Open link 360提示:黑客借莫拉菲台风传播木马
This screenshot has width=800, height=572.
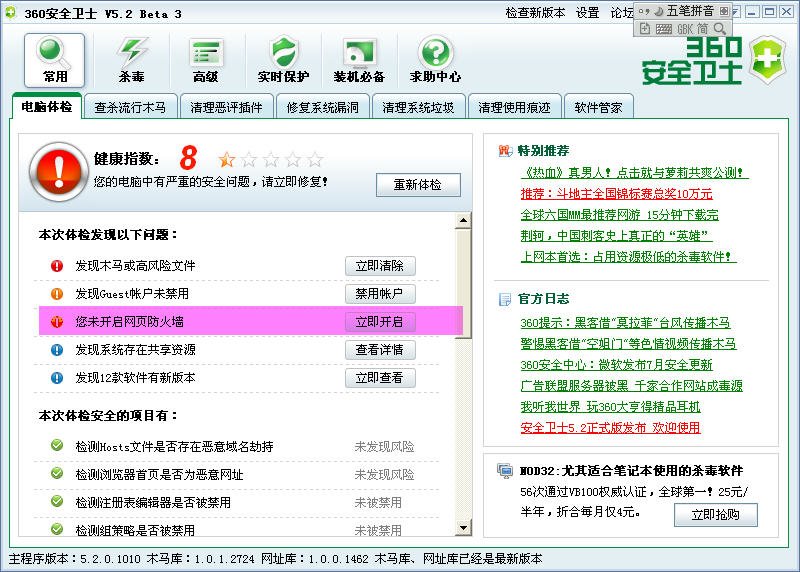click(626, 323)
